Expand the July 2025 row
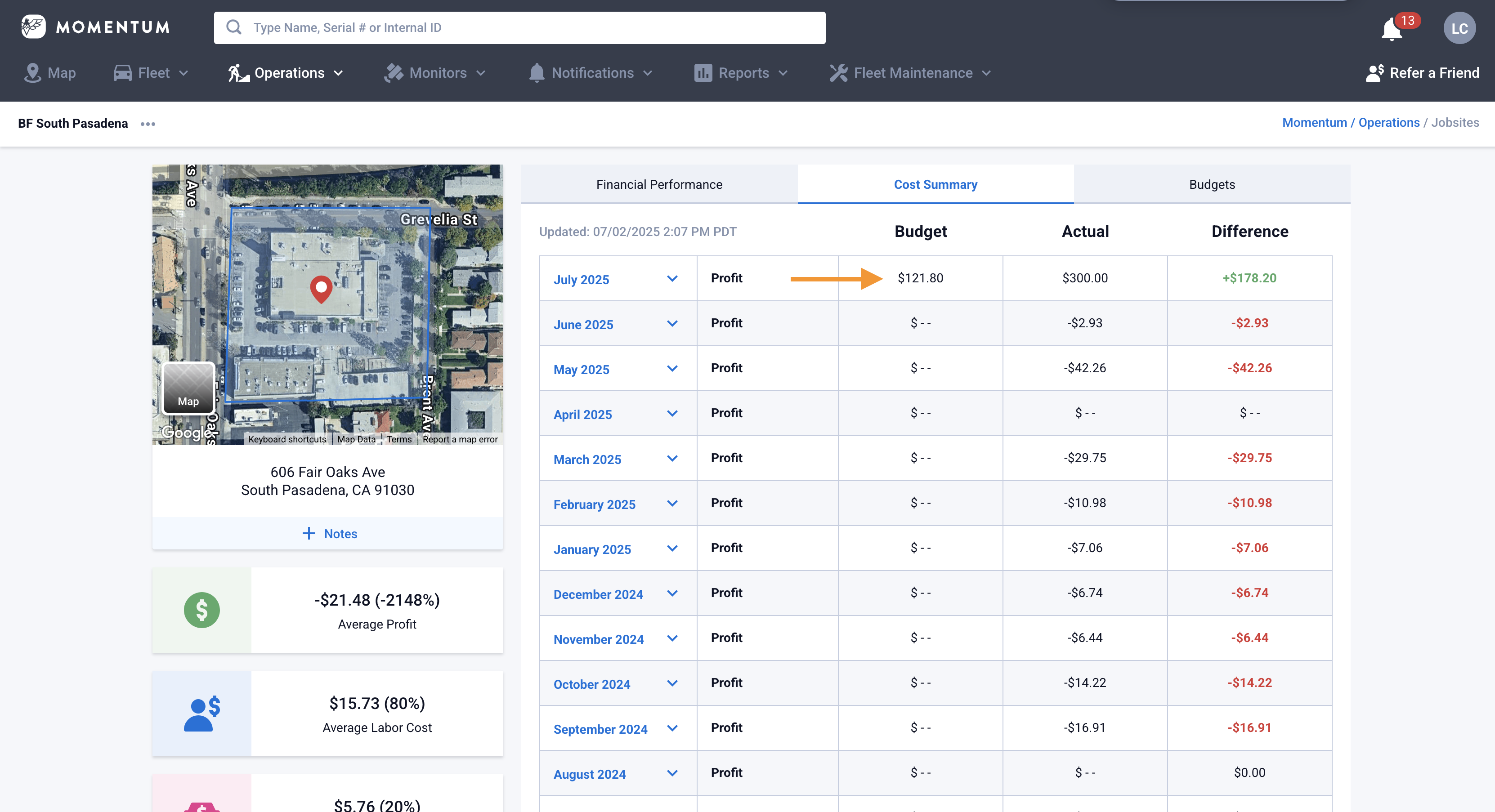Viewport: 1495px width, 812px height. point(672,279)
